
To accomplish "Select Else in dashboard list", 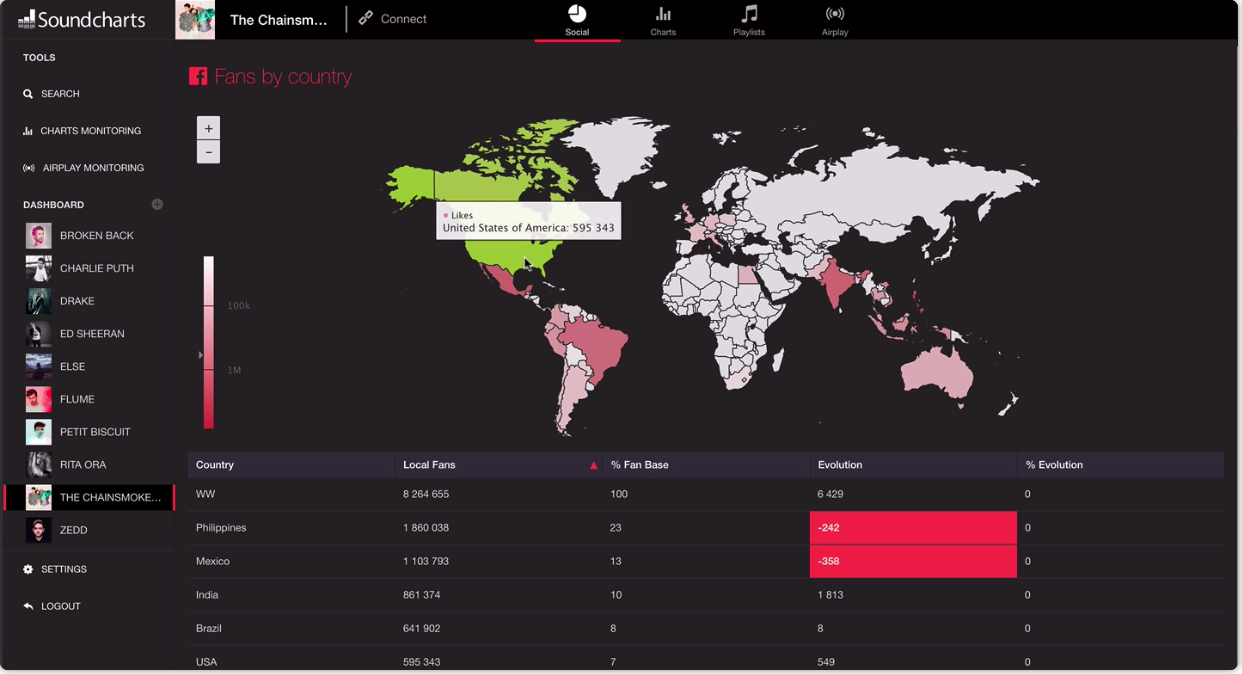I will (88, 367).
